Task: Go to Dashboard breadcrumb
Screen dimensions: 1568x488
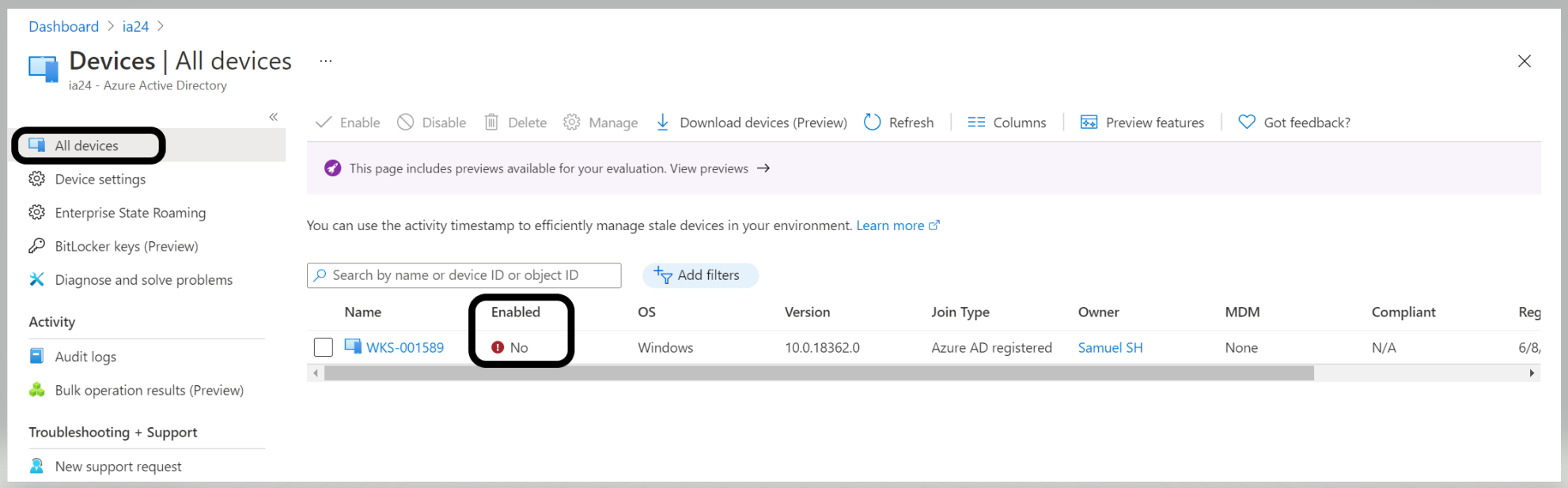Action: [x=63, y=27]
